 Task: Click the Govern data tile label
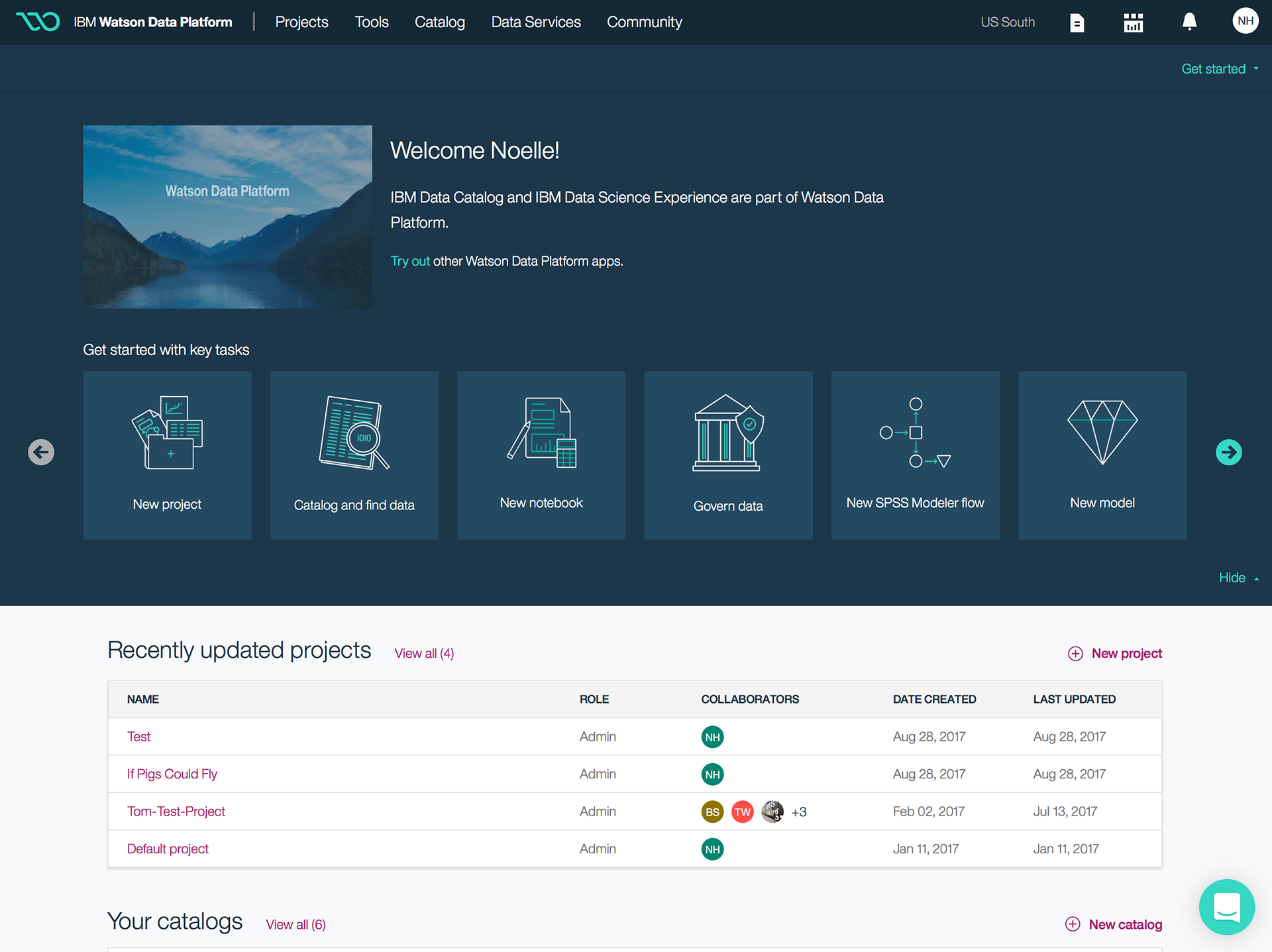coord(728,506)
